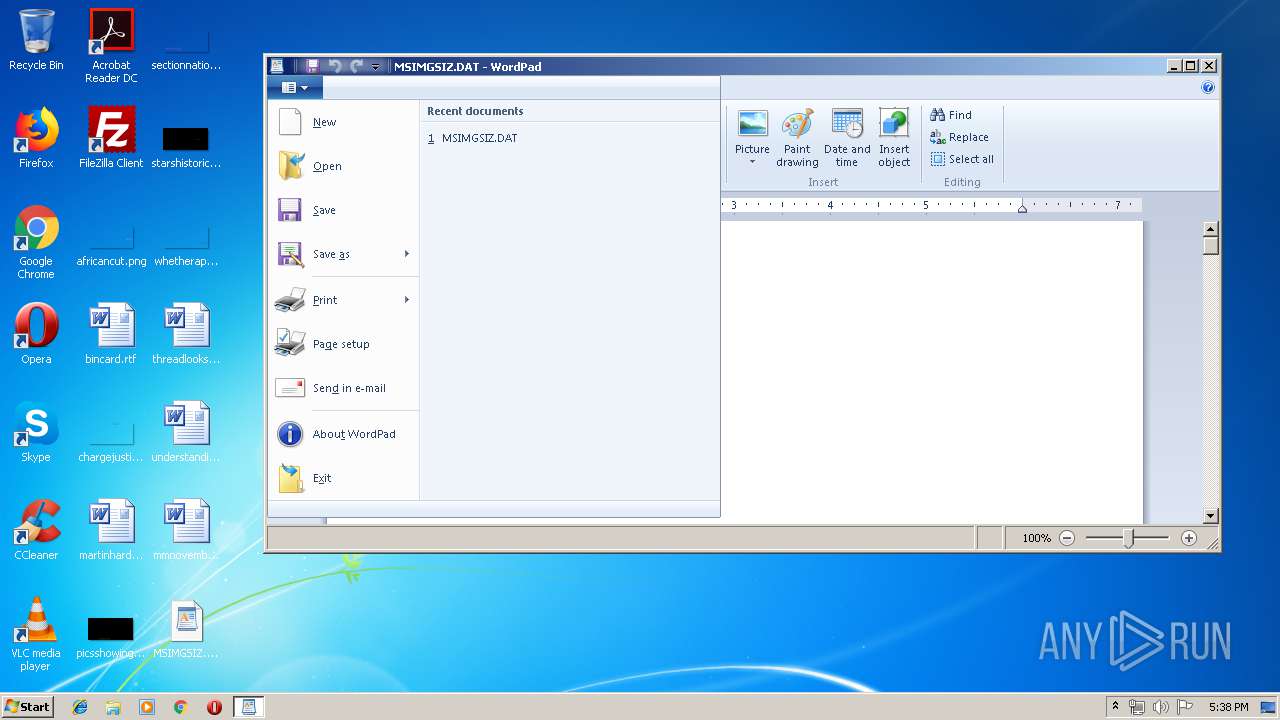This screenshot has width=1280, height=720.
Task: Click Exit in the WordPad menu
Action: pyautogui.click(x=343, y=478)
